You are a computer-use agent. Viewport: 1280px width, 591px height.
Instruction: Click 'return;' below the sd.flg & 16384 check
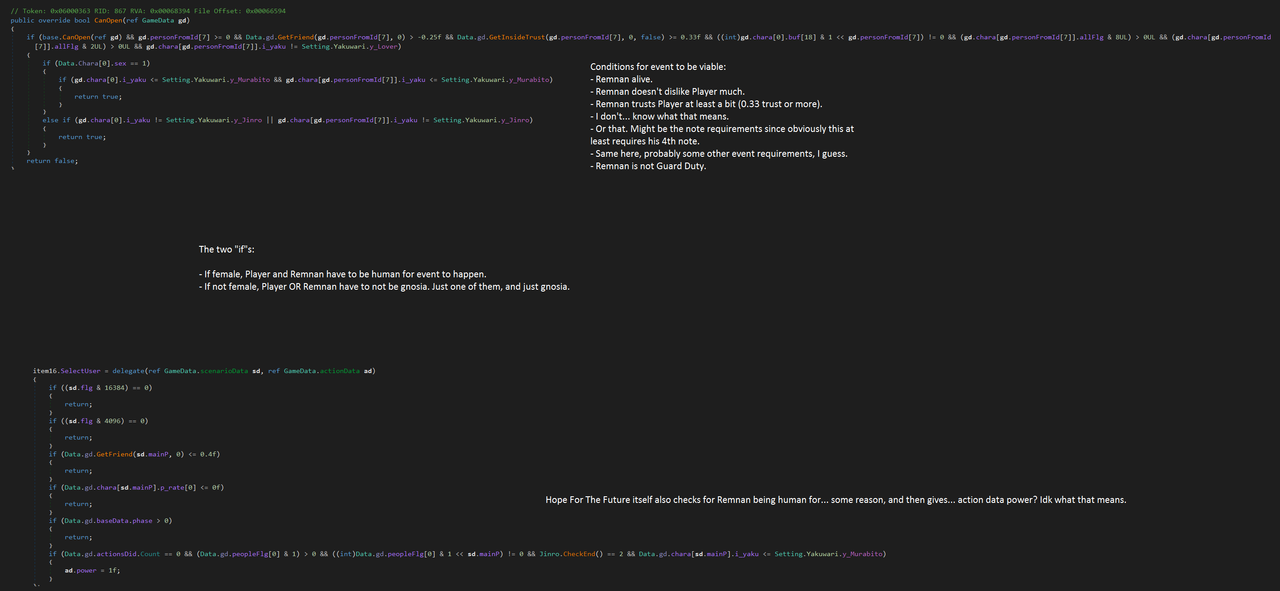tap(79, 404)
